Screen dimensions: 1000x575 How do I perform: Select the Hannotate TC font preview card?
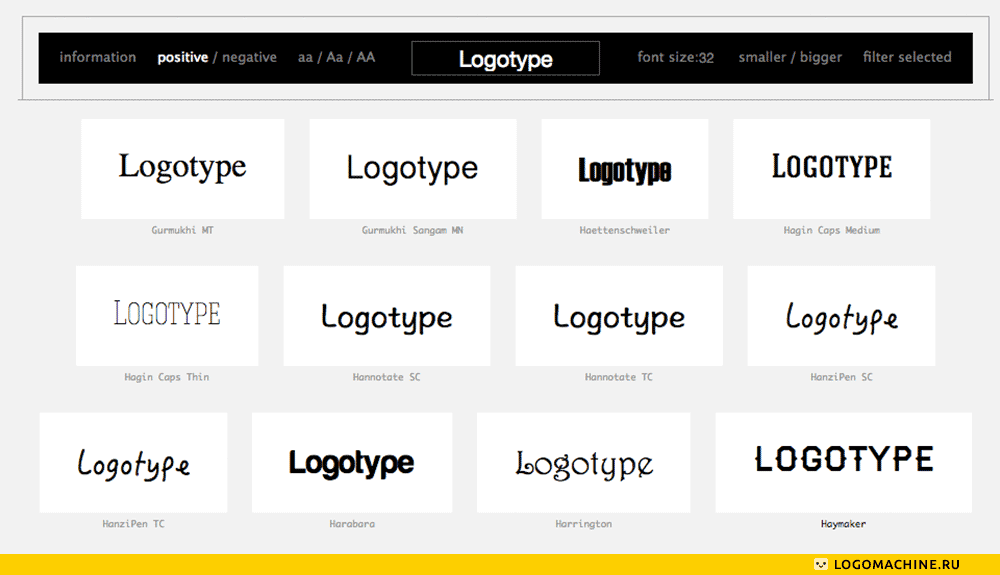click(x=619, y=316)
